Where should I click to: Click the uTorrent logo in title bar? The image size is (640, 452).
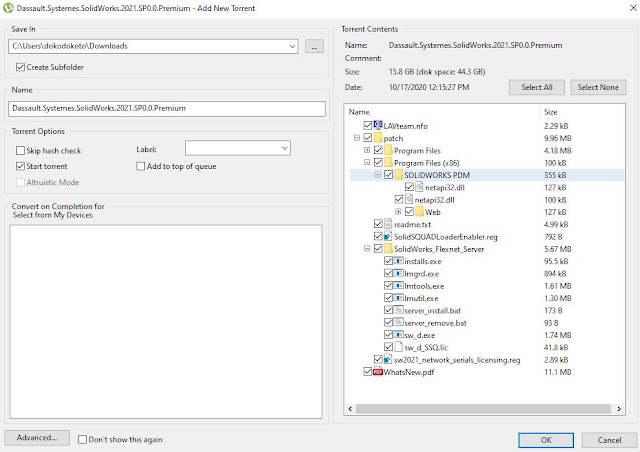(8, 8)
